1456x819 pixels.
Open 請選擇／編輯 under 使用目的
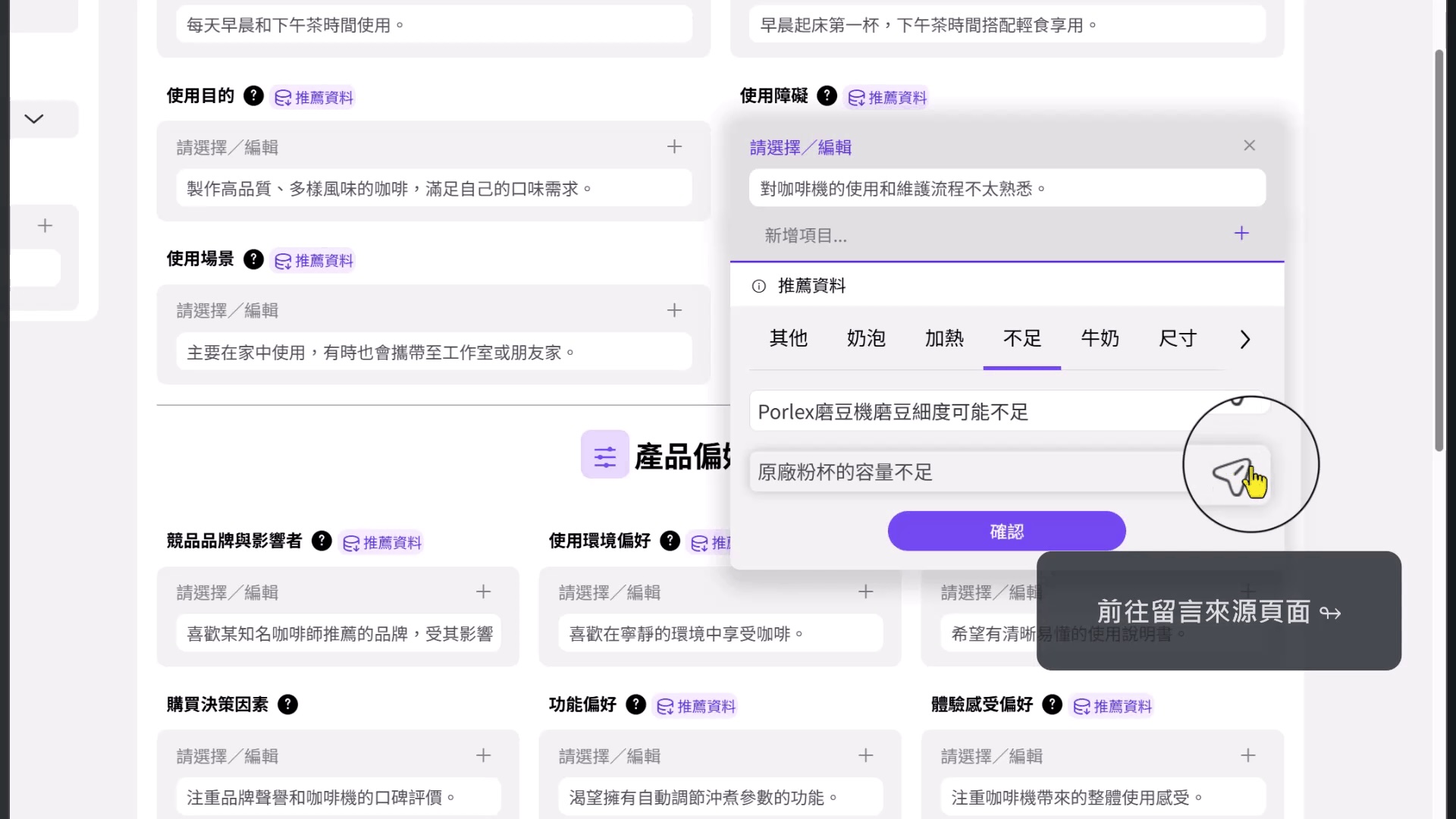click(226, 147)
